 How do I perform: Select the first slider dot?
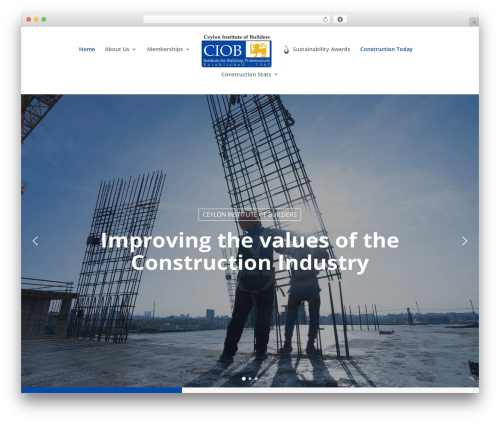pos(244,379)
